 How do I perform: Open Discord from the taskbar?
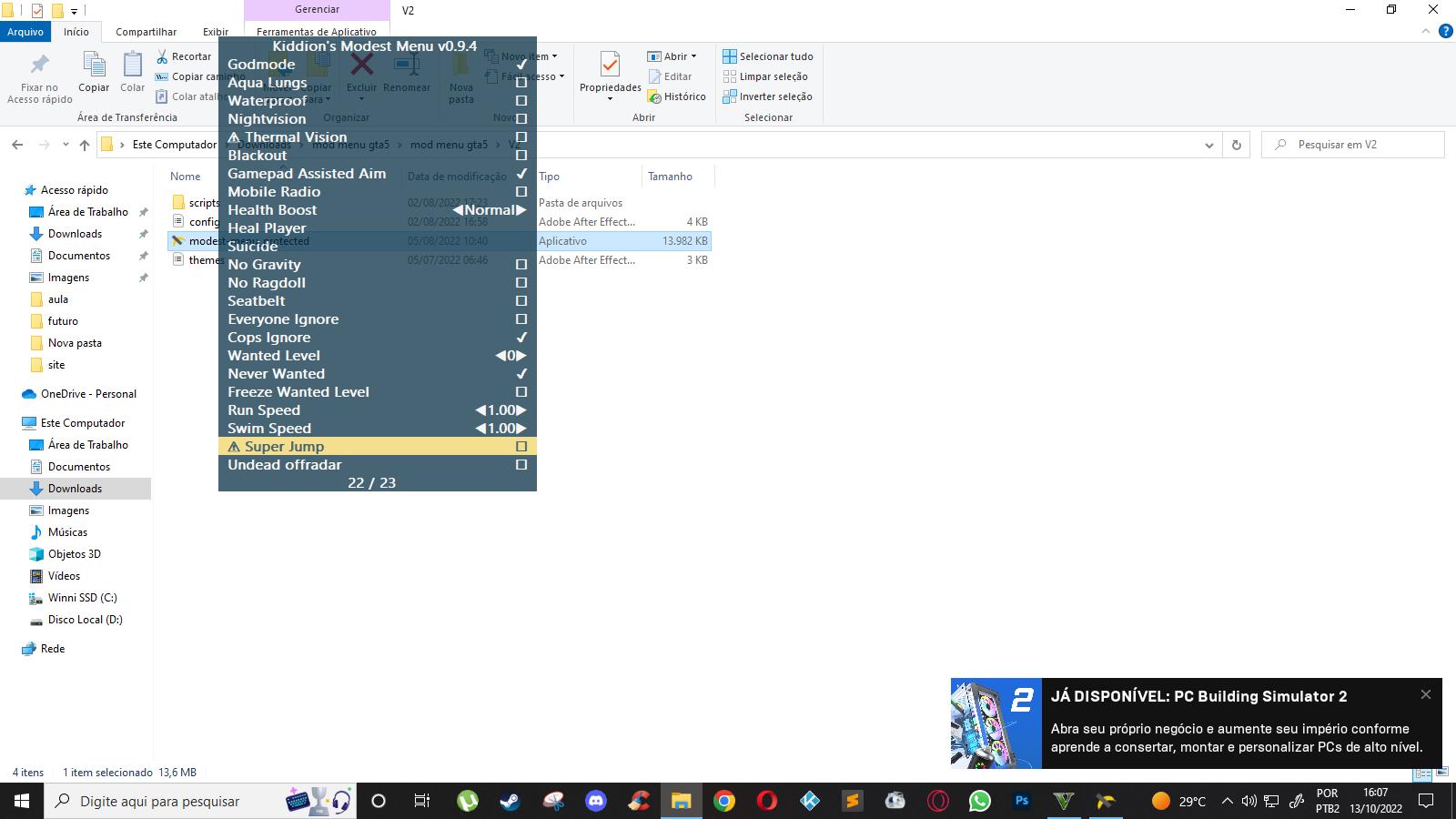click(x=596, y=801)
